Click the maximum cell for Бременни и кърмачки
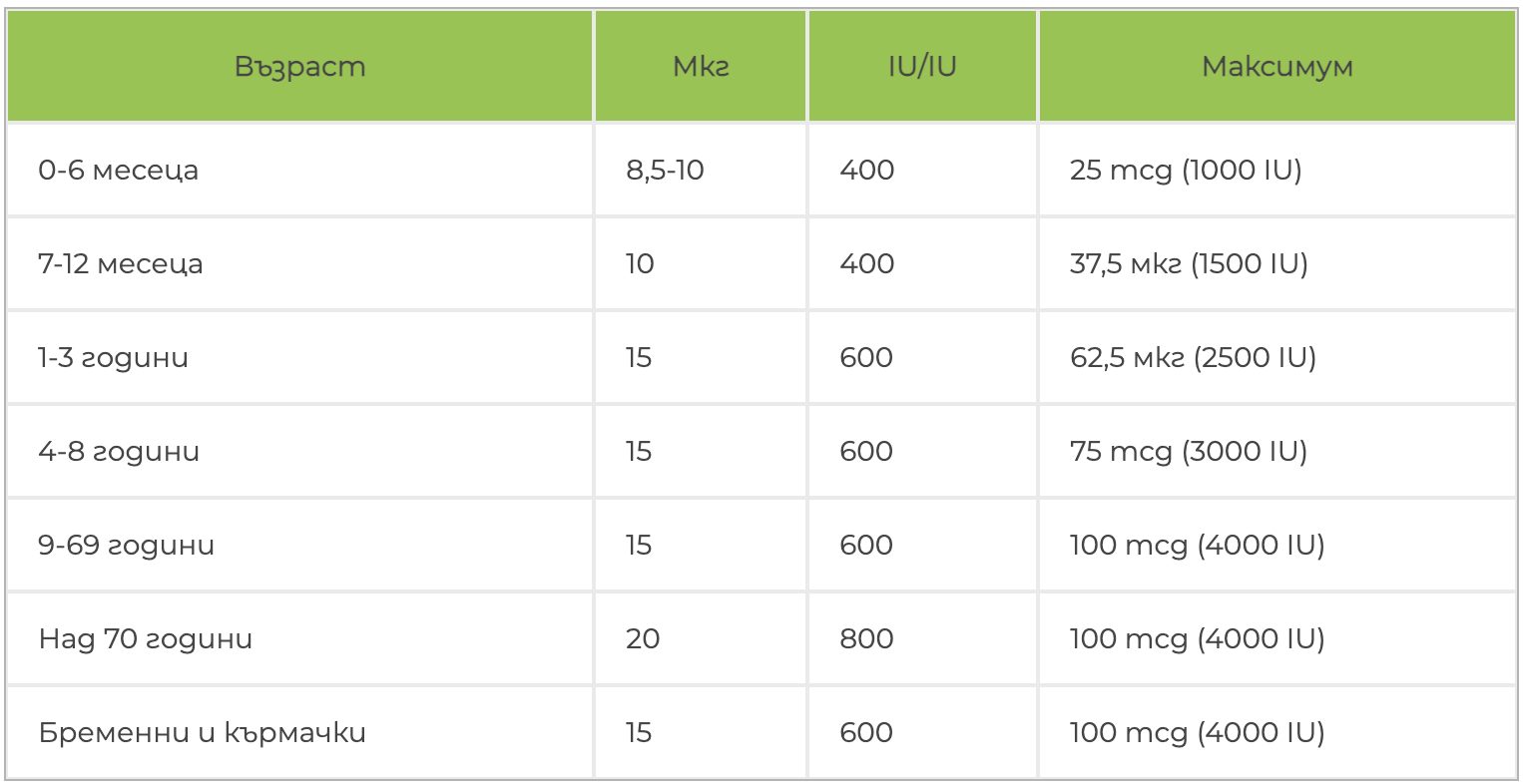This screenshot has height=784, width=1523. click(1197, 733)
